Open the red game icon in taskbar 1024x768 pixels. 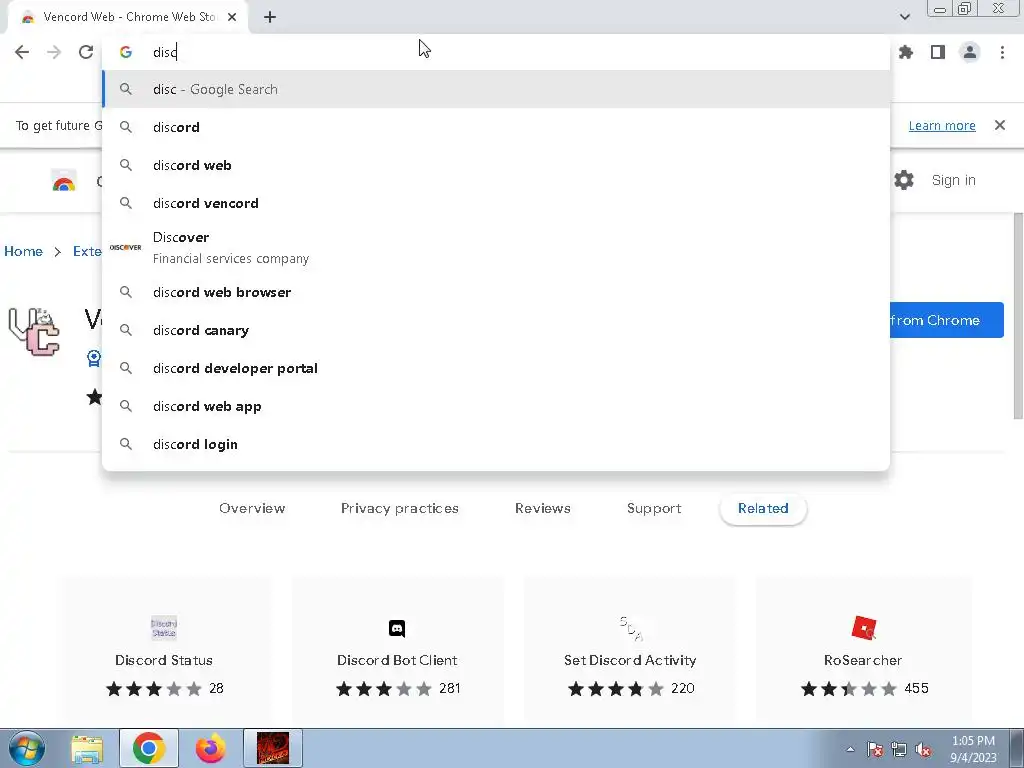click(x=273, y=748)
